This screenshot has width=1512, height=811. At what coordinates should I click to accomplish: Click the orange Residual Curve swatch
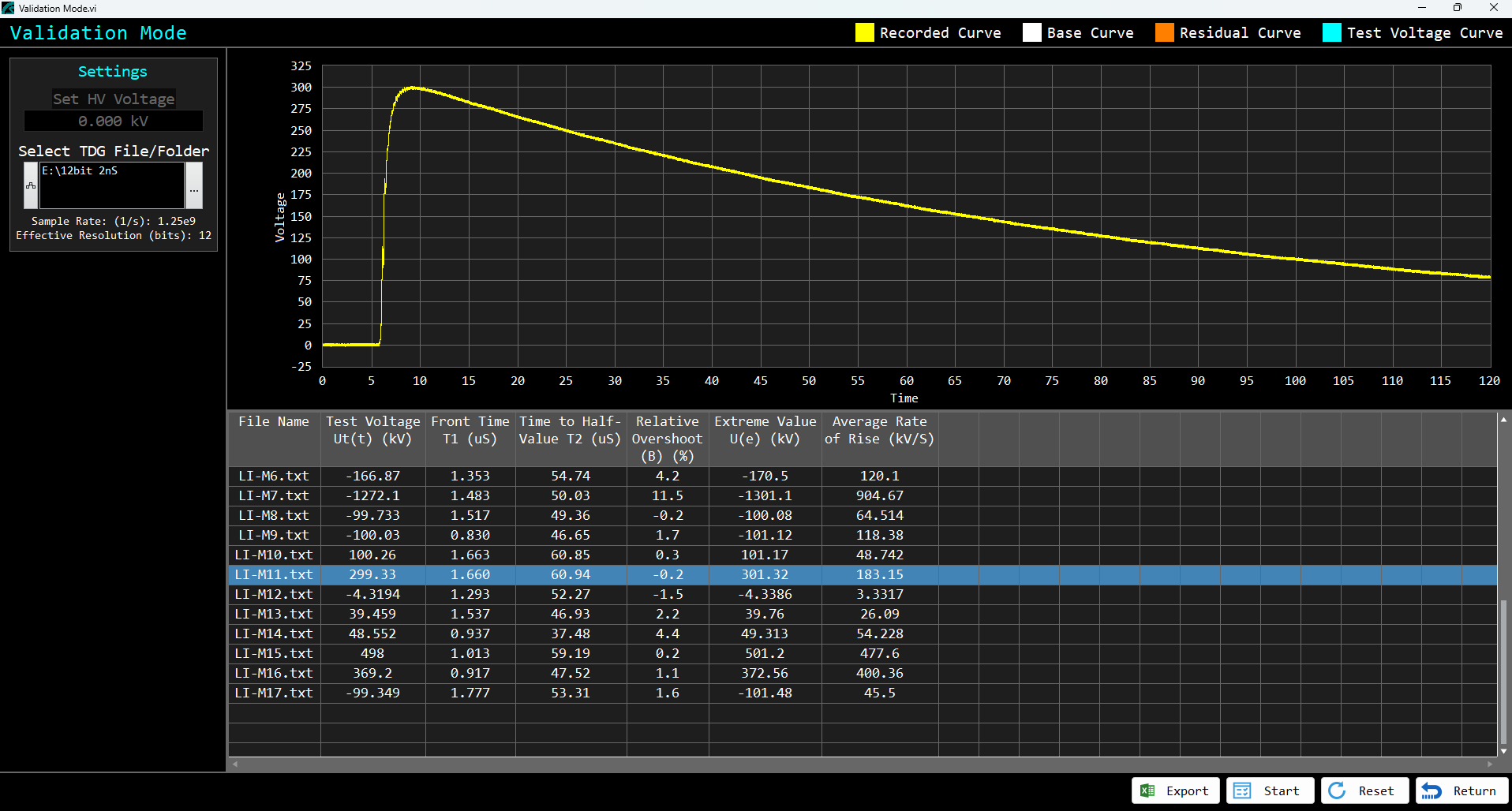(1165, 32)
